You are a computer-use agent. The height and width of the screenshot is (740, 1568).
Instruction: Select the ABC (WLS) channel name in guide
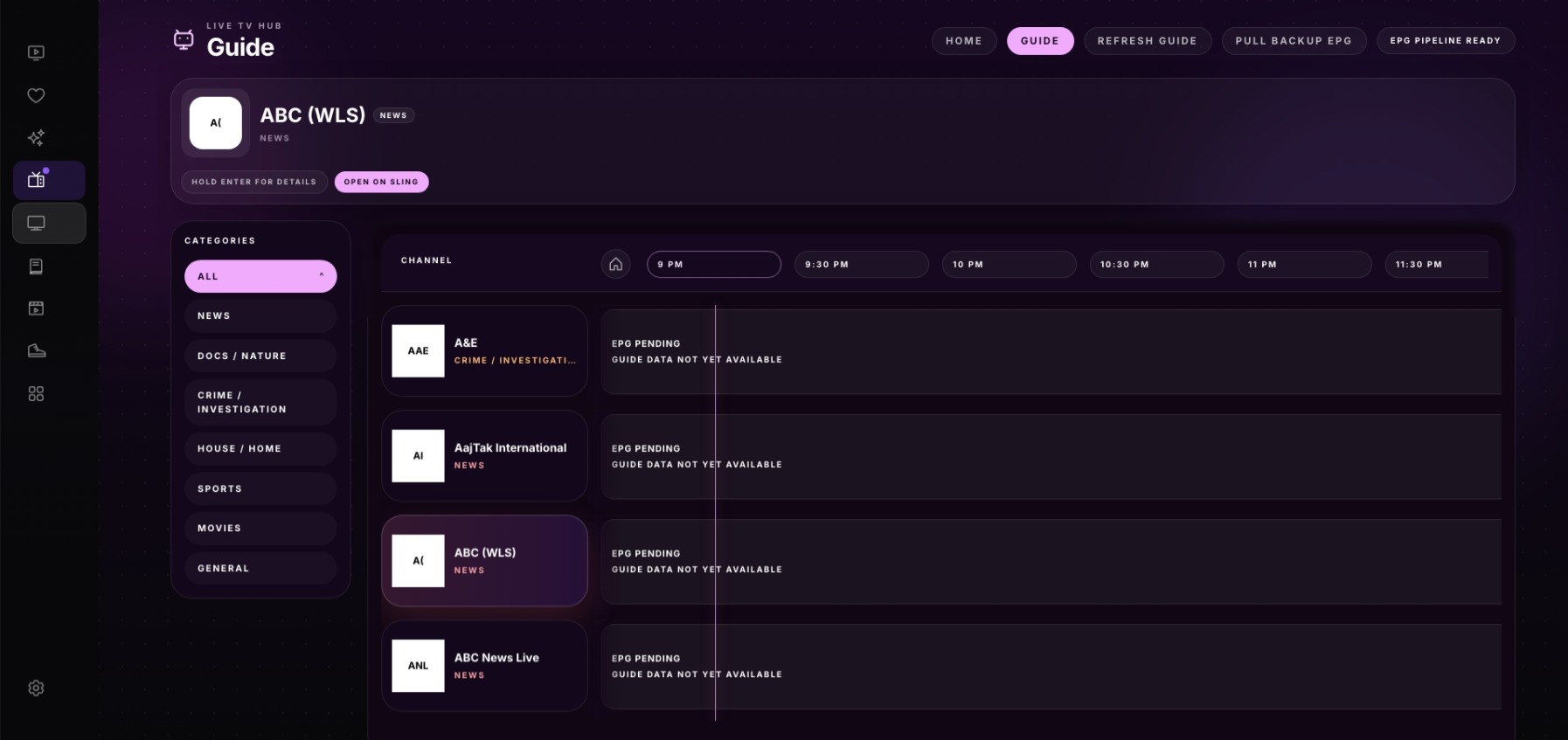[485, 553]
